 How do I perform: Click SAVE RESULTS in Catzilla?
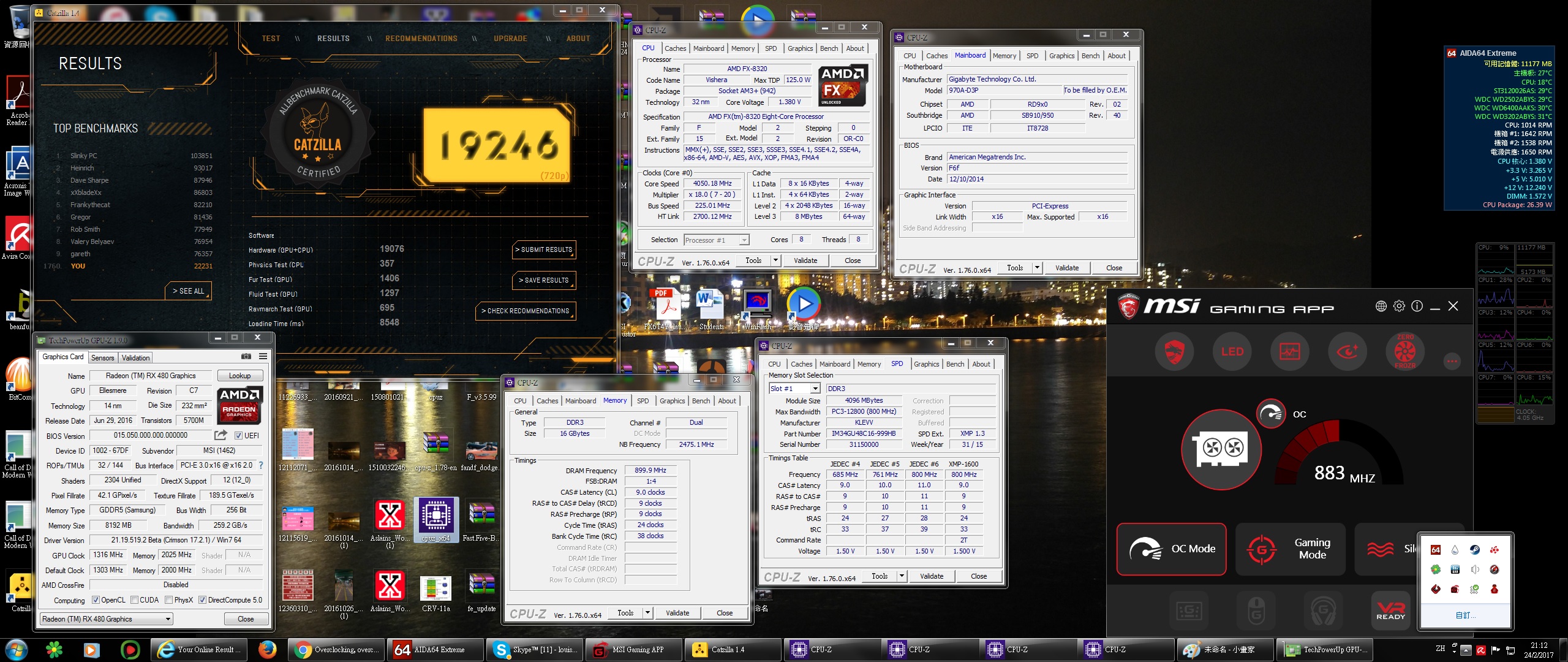544,281
